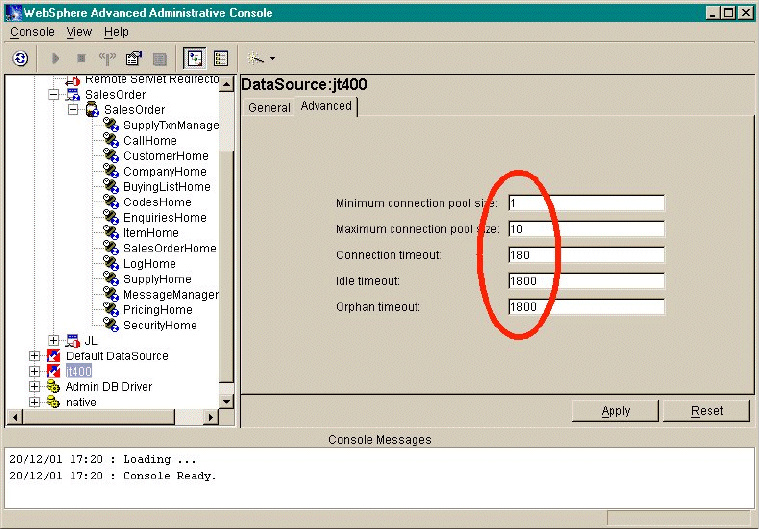This screenshot has width=759, height=529.
Task: Click the jt400 datasource icon
Action: coord(54,371)
